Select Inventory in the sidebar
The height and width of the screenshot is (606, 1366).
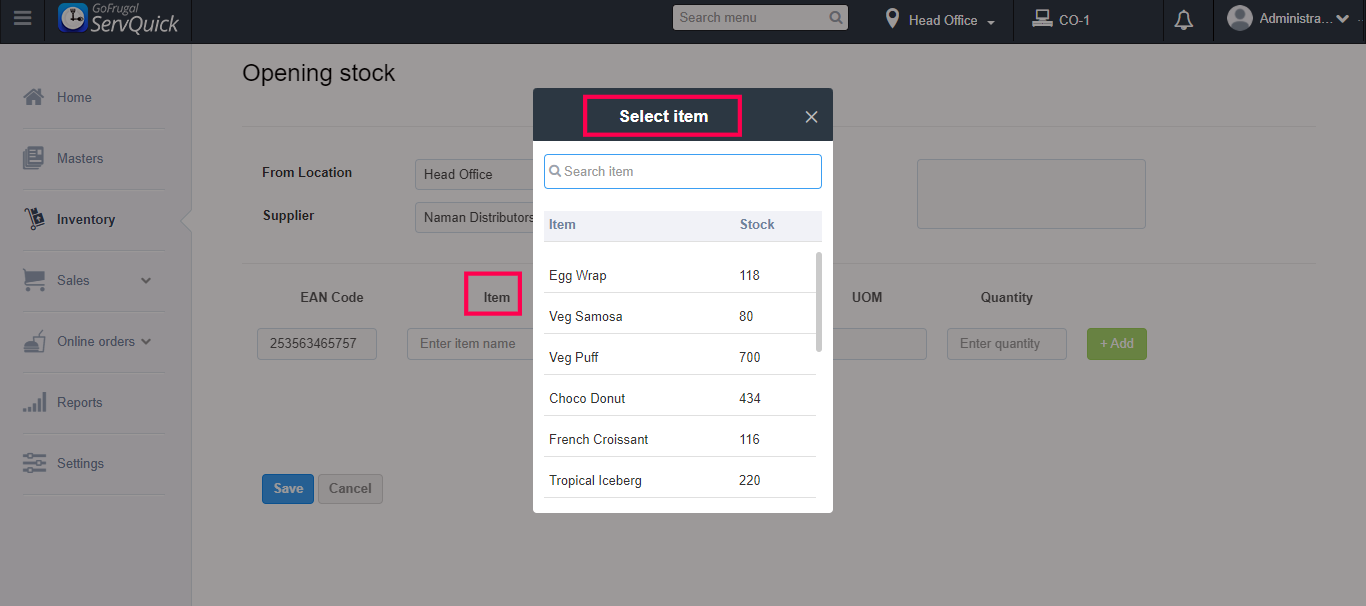tap(85, 219)
